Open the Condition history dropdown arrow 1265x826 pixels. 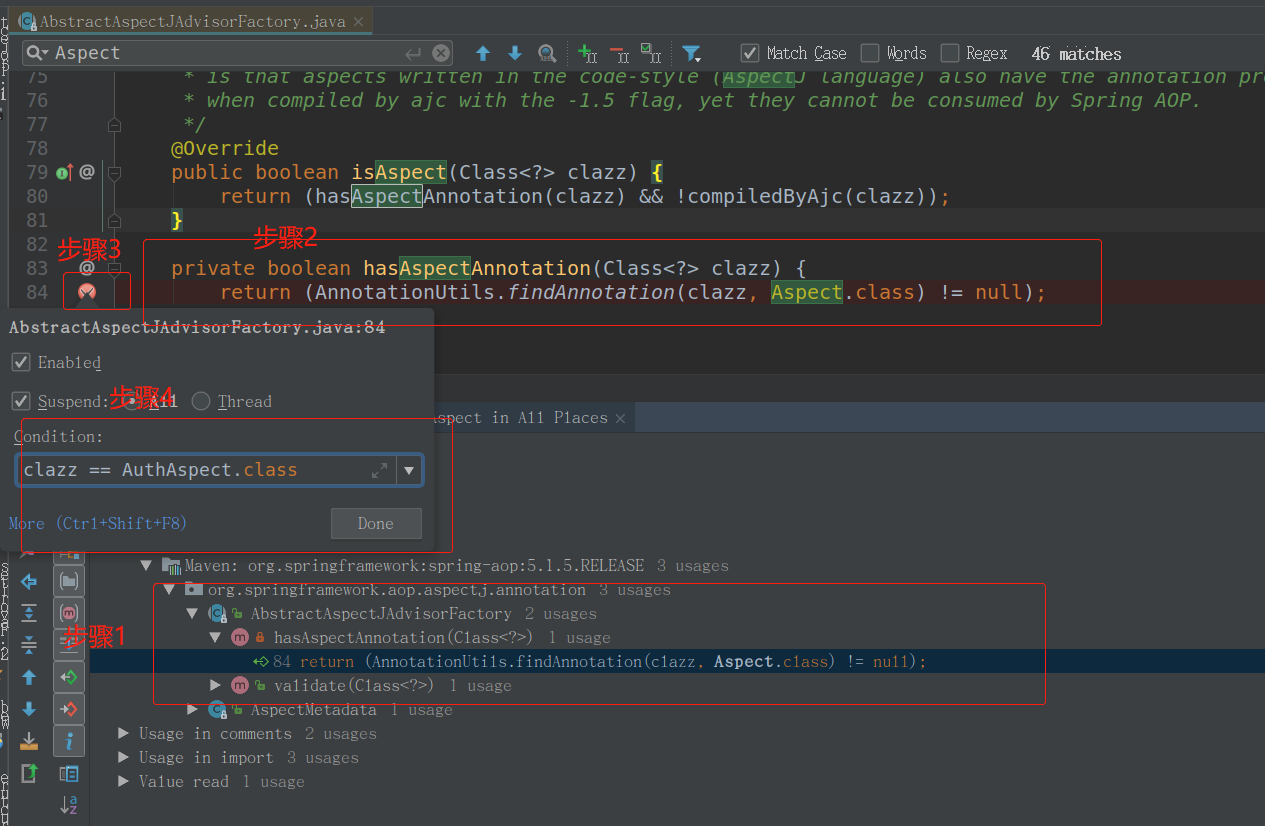pyautogui.click(x=409, y=470)
